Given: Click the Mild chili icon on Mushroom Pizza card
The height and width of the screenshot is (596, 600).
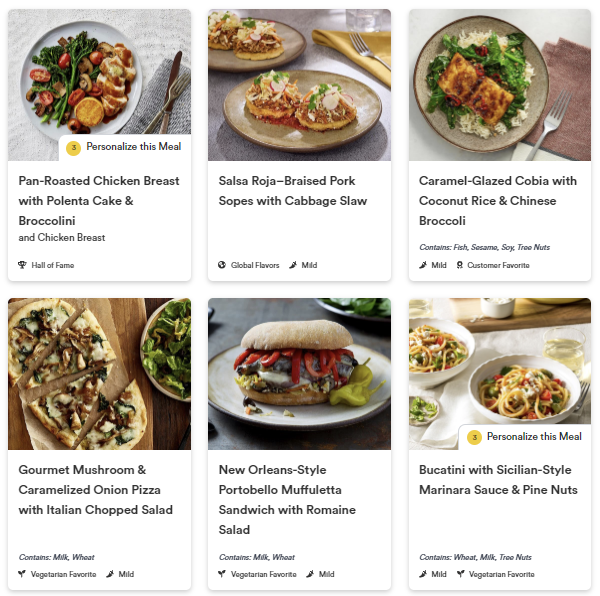Looking at the screenshot, I should 110,574.
